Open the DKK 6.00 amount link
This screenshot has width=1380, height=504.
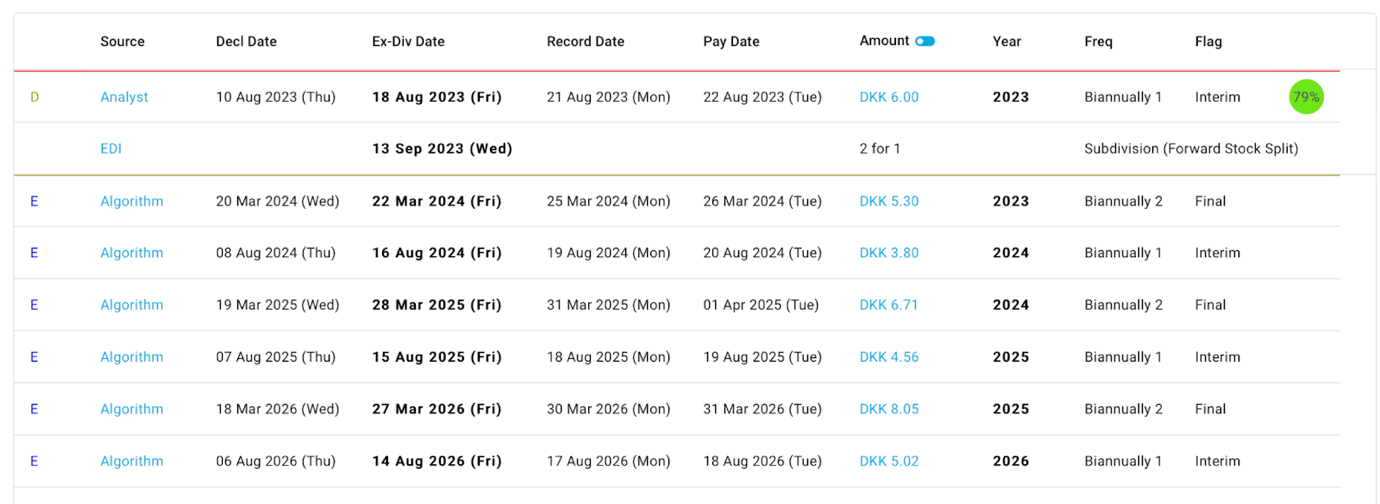889,97
